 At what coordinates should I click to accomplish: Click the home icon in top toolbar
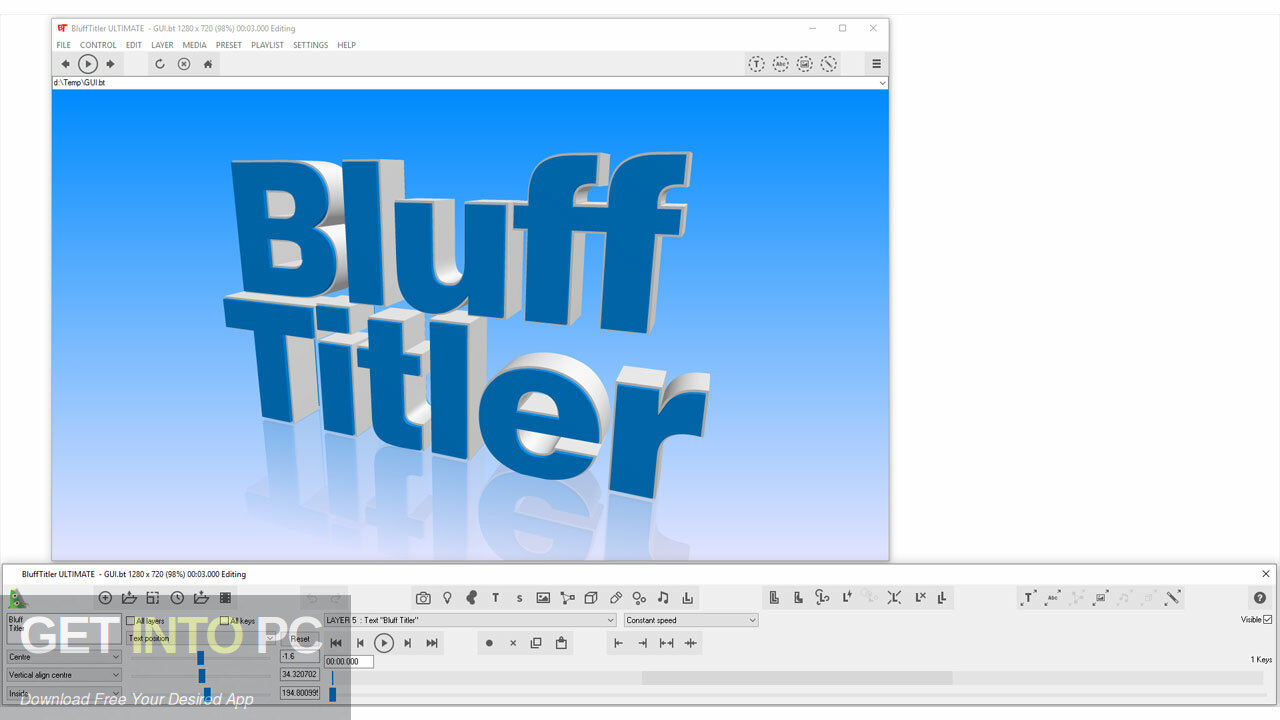tap(208, 64)
